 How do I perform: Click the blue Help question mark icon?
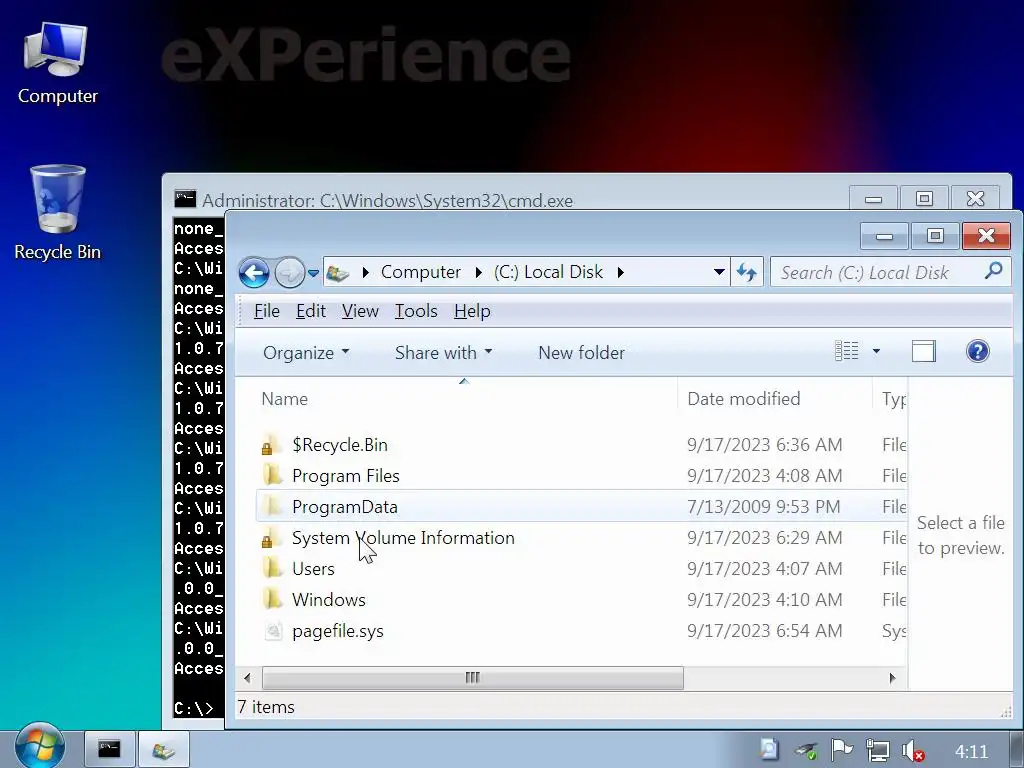pos(977,351)
